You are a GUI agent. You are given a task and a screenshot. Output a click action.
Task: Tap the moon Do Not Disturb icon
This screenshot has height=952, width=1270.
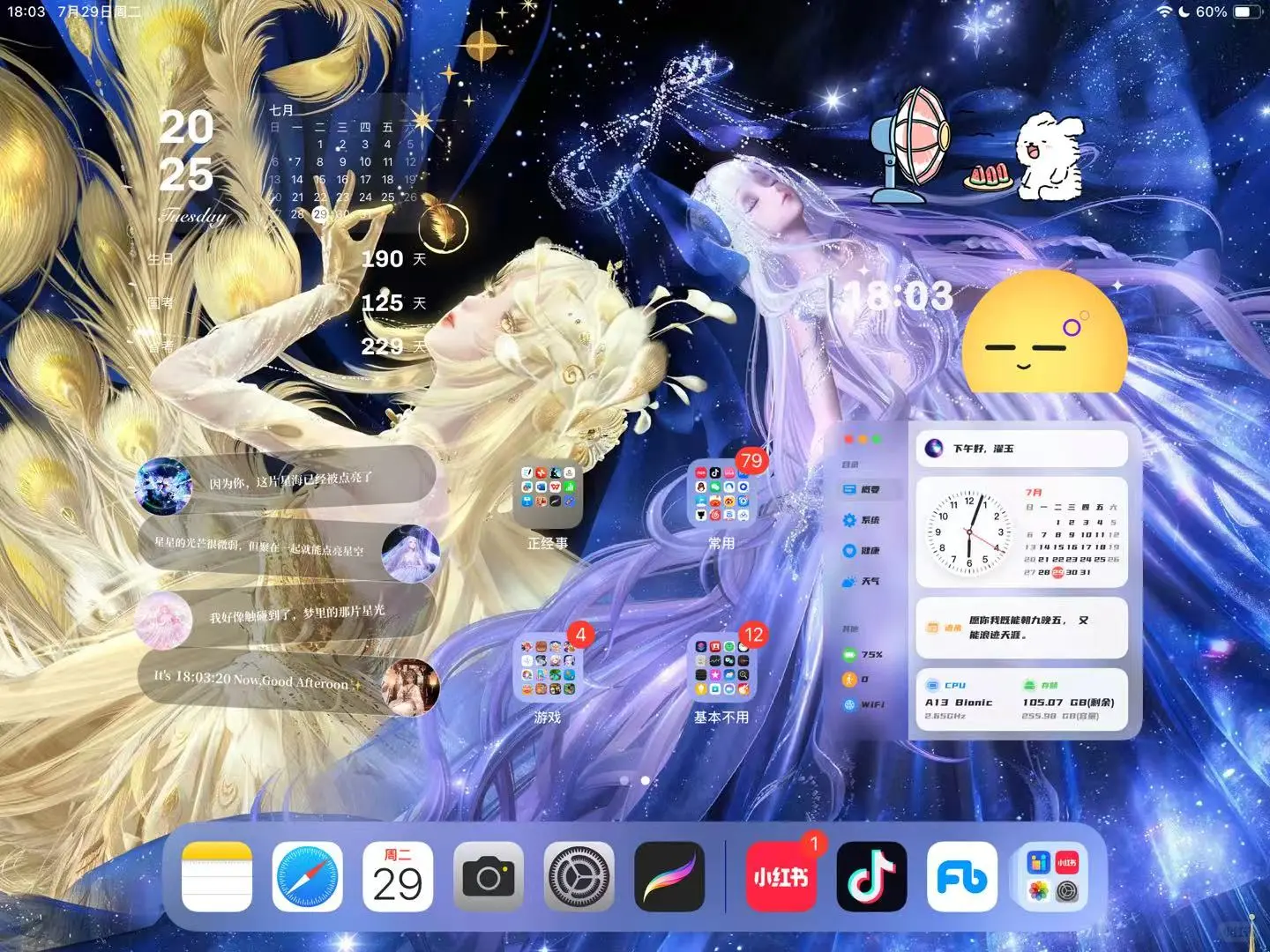pyautogui.click(x=1184, y=11)
